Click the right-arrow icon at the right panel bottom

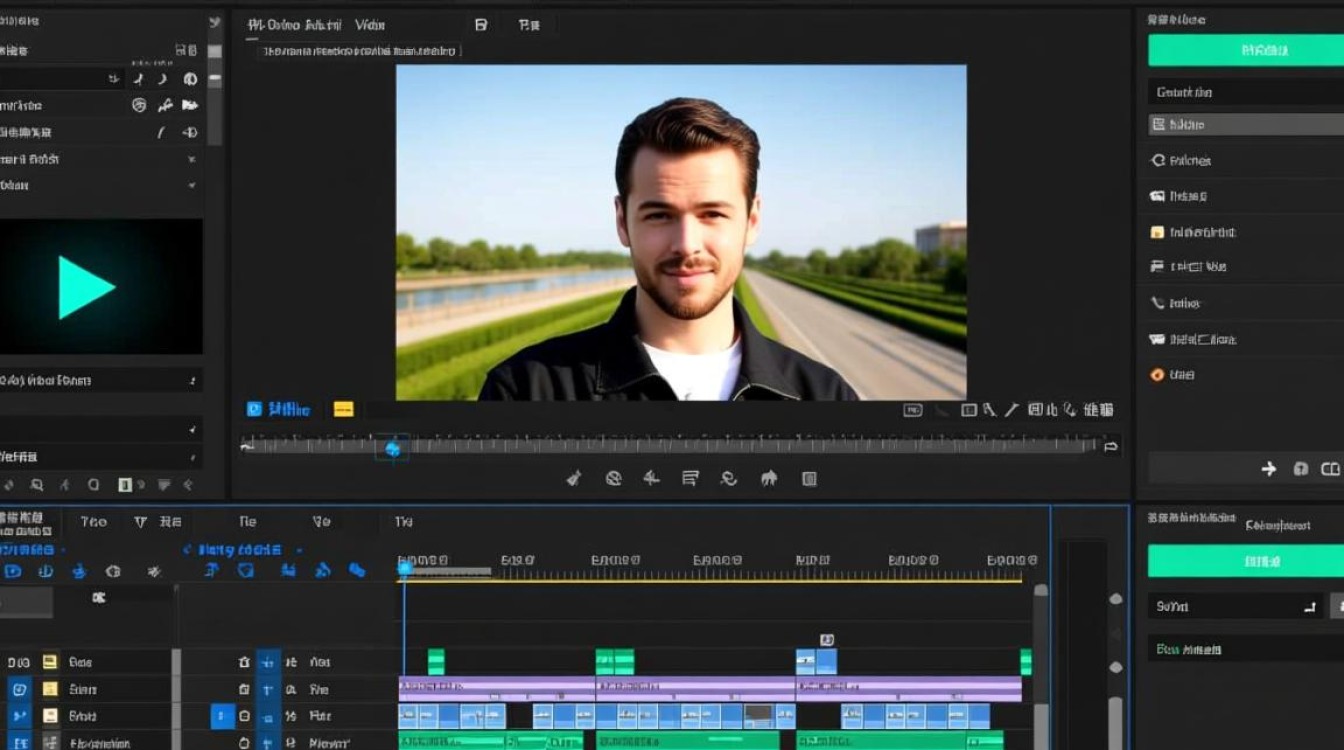tap(1268, 468)
